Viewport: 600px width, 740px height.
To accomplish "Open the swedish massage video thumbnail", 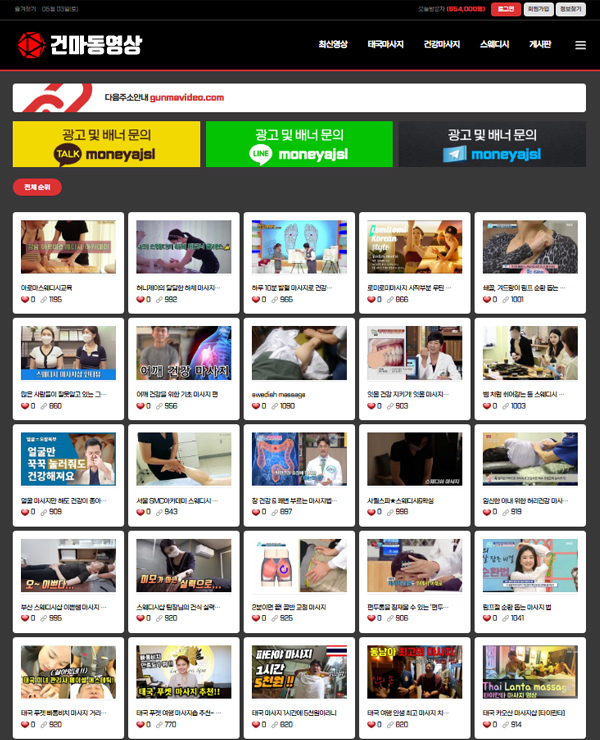I will click(299, 353).
